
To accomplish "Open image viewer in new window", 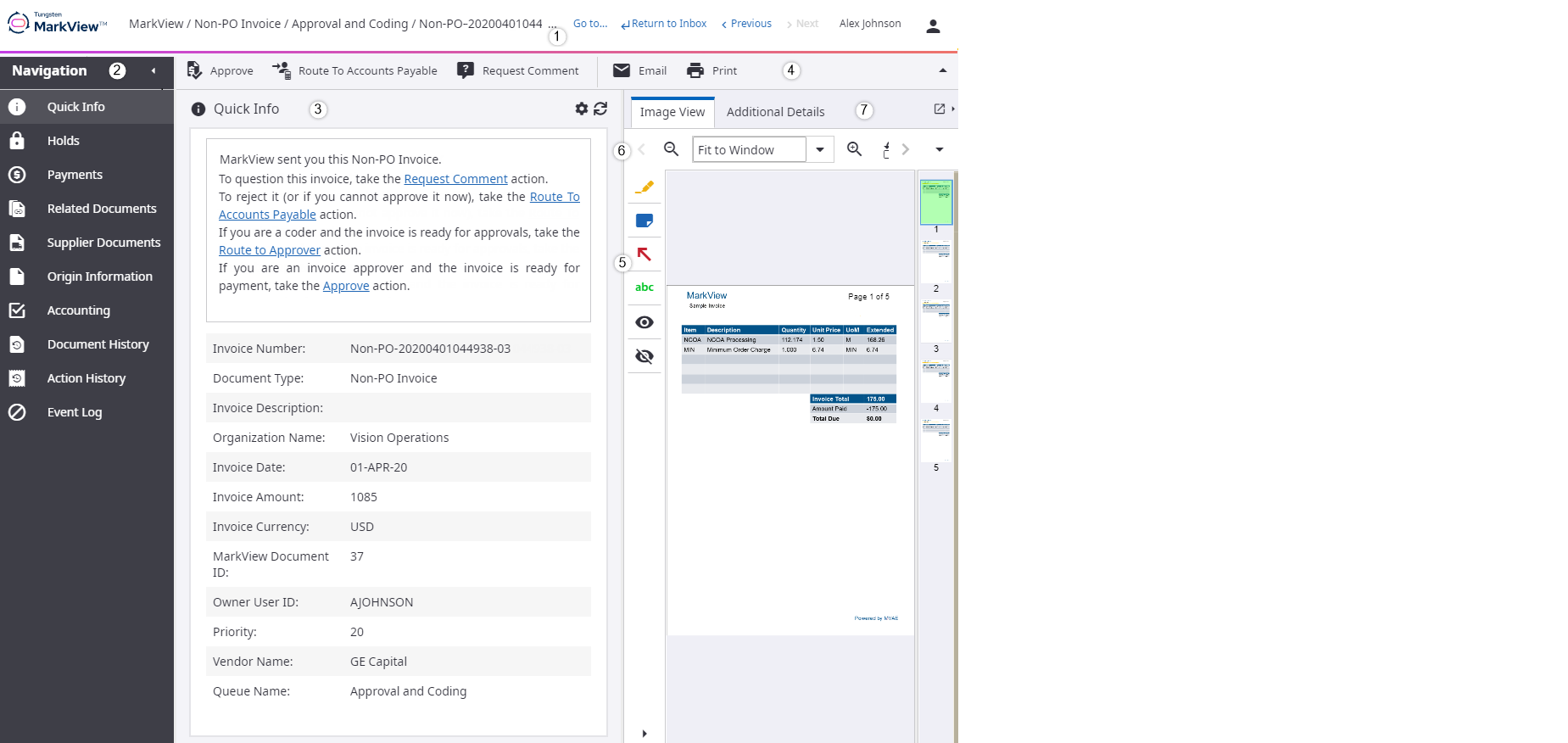I will [x=940, y=109].
